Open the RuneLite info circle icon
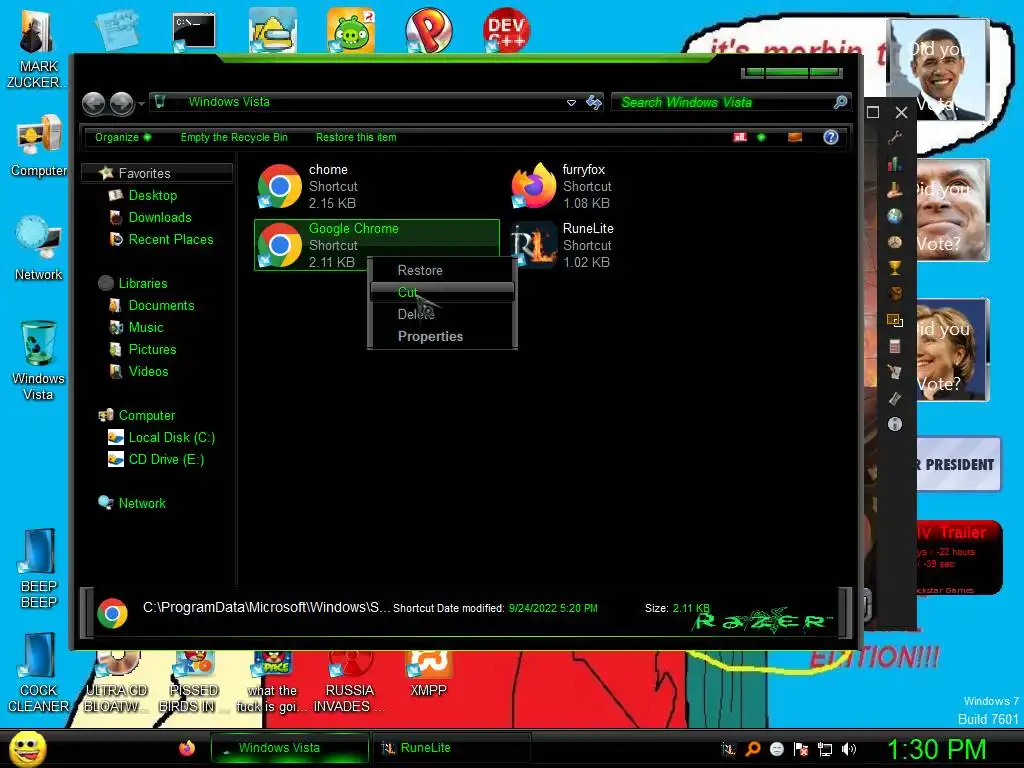1024x768 pixels. tap(895, 424)
